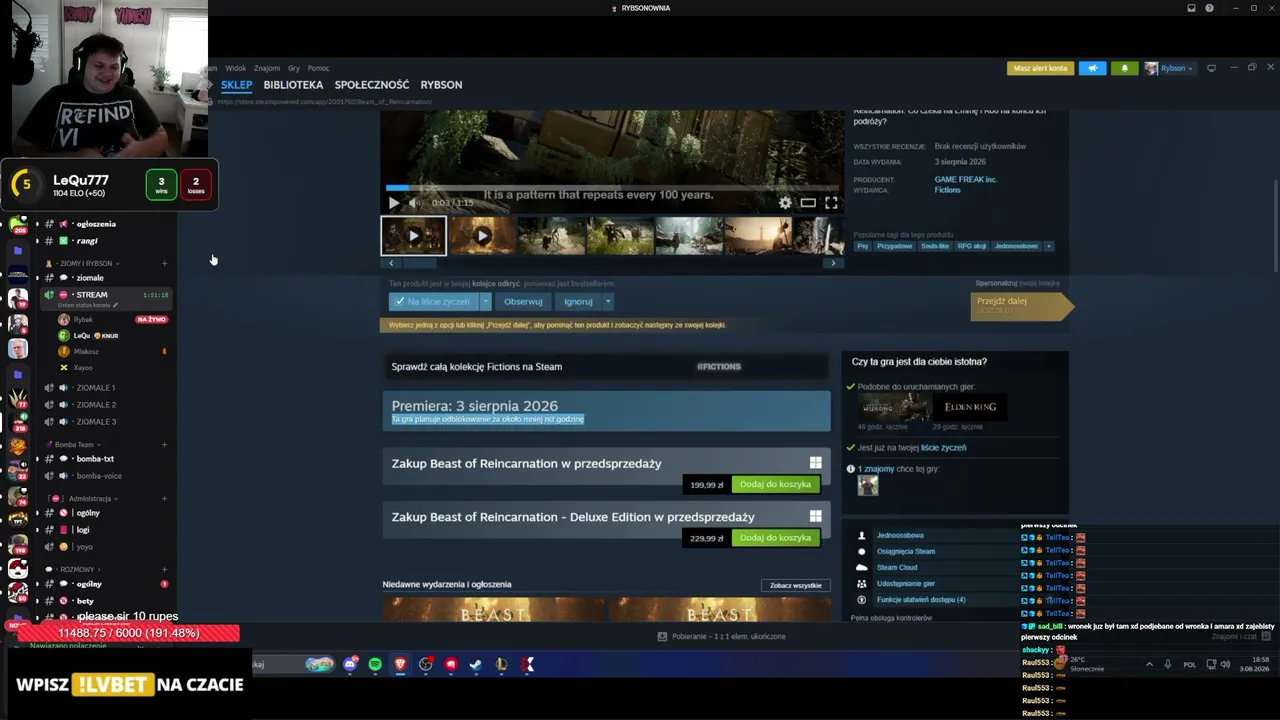Image resolution: width=1280 pixels, height=720 pixels.
Task: Add channel to 'ZIOMY I RYBSON' category
Action: pos(164,263)
